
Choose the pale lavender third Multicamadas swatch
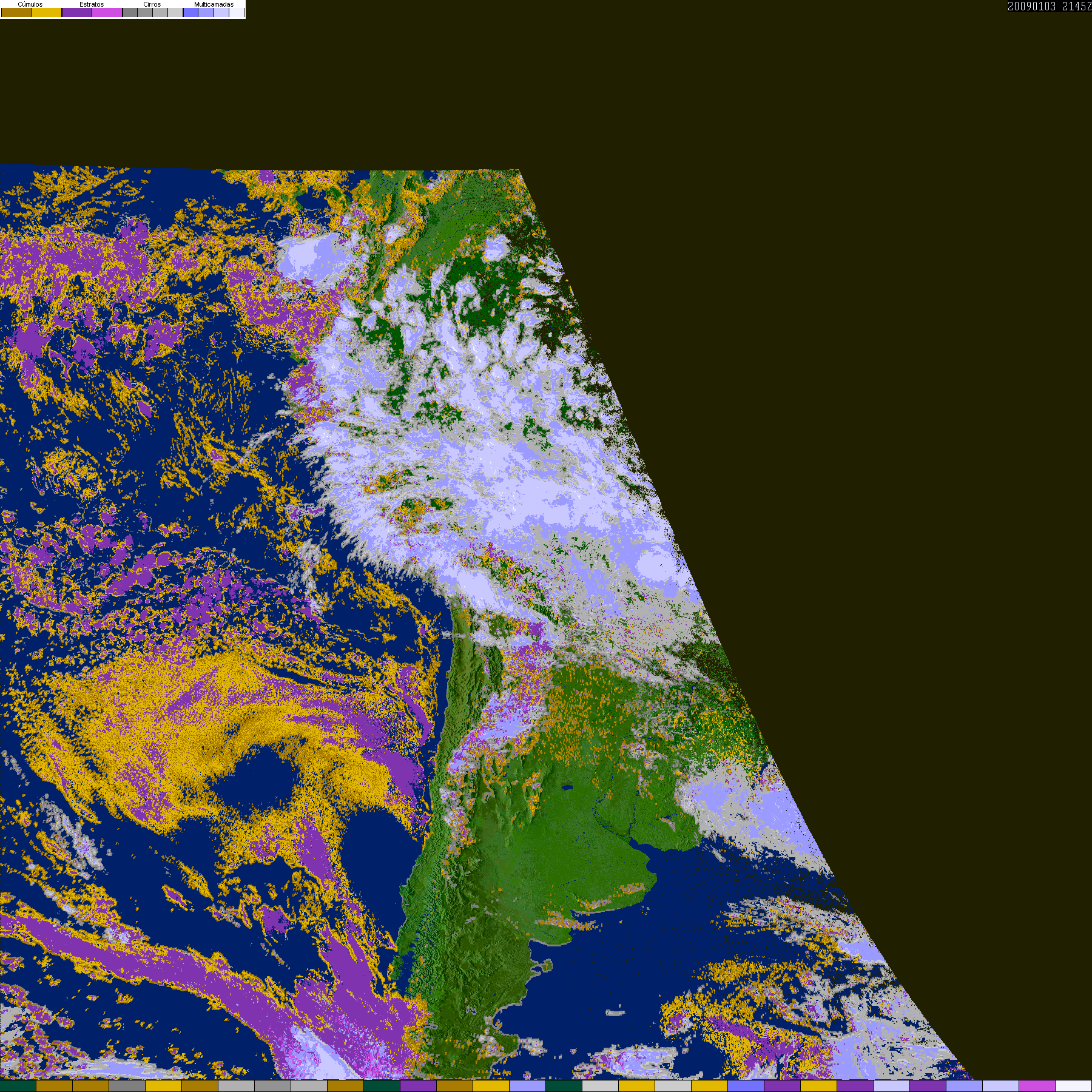click(221, 12)
